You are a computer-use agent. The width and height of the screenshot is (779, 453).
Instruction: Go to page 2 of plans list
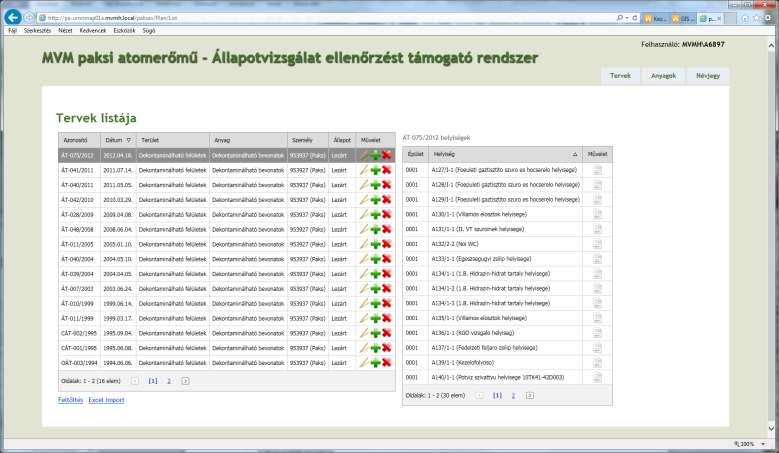169,381
